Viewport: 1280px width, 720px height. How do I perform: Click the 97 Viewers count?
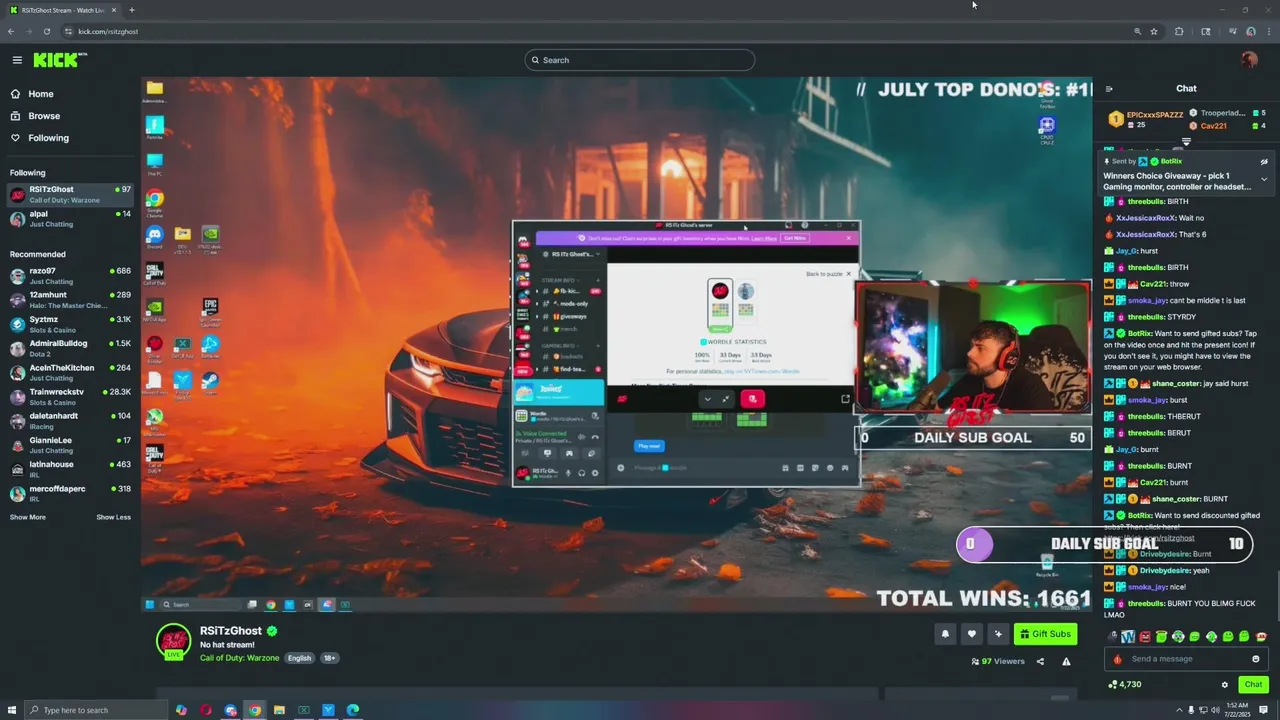point(998,661)
